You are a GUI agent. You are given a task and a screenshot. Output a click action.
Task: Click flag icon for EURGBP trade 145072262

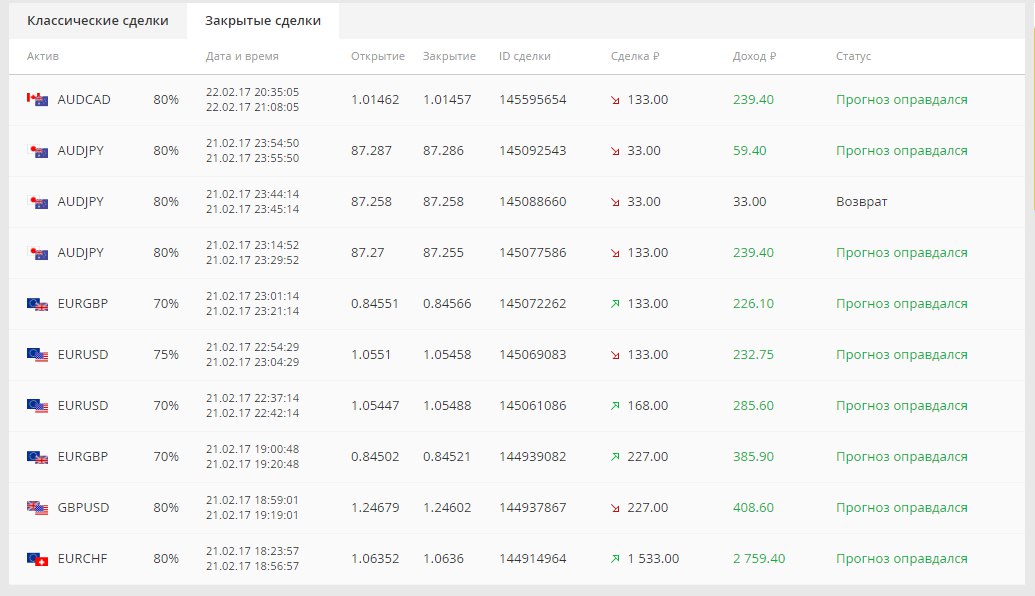point(37,304)
